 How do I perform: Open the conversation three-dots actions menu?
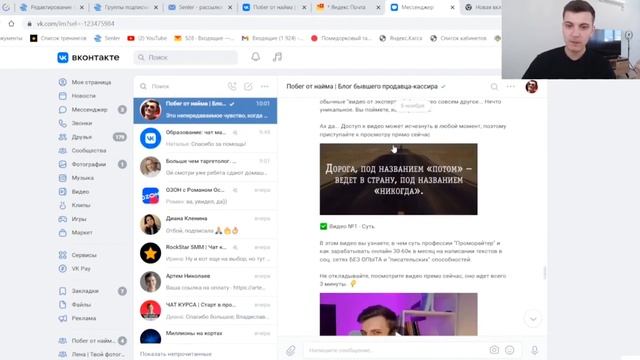coord(511,87)
